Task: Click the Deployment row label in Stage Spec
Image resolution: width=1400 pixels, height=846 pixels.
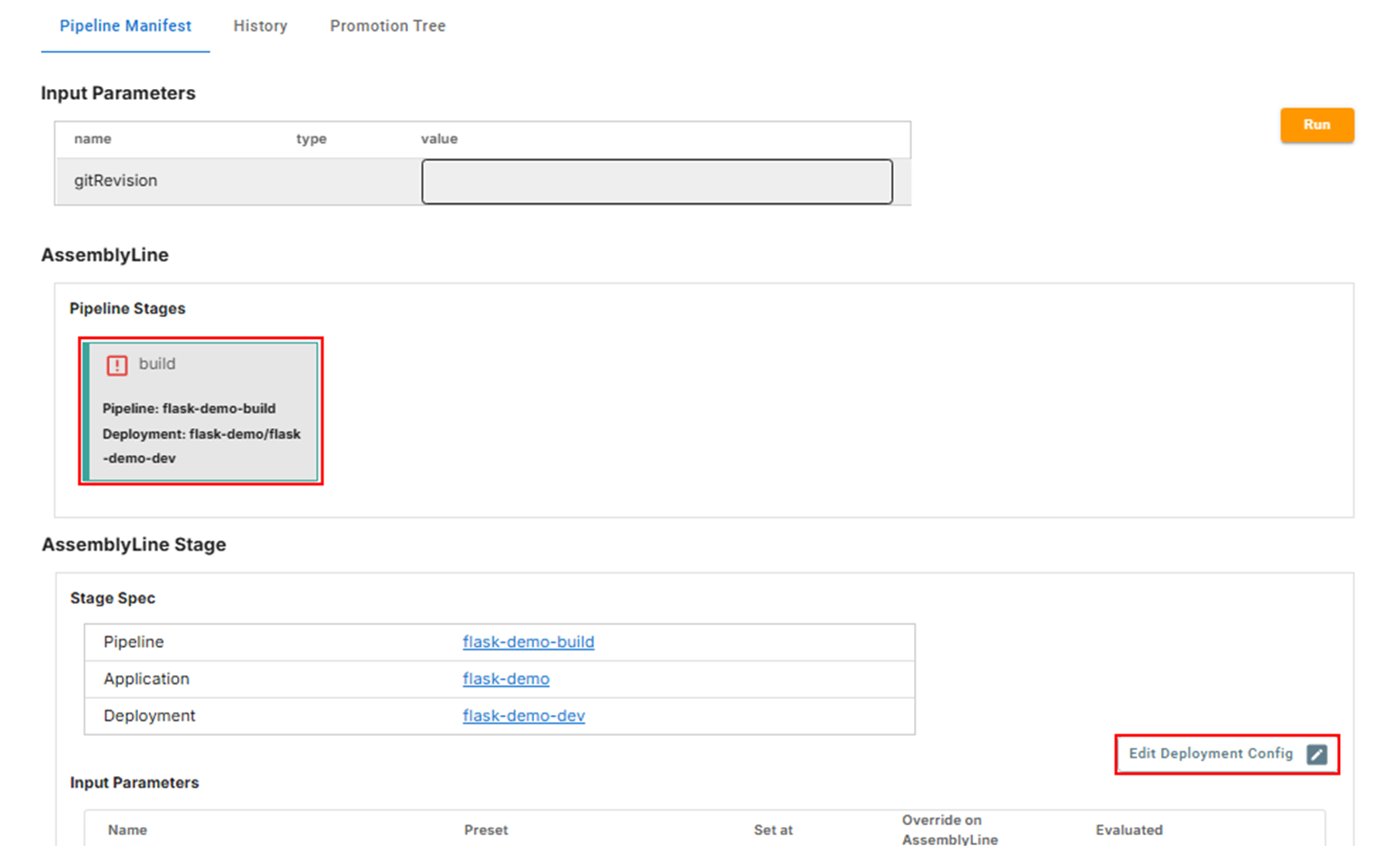Action: coord(149,716)
